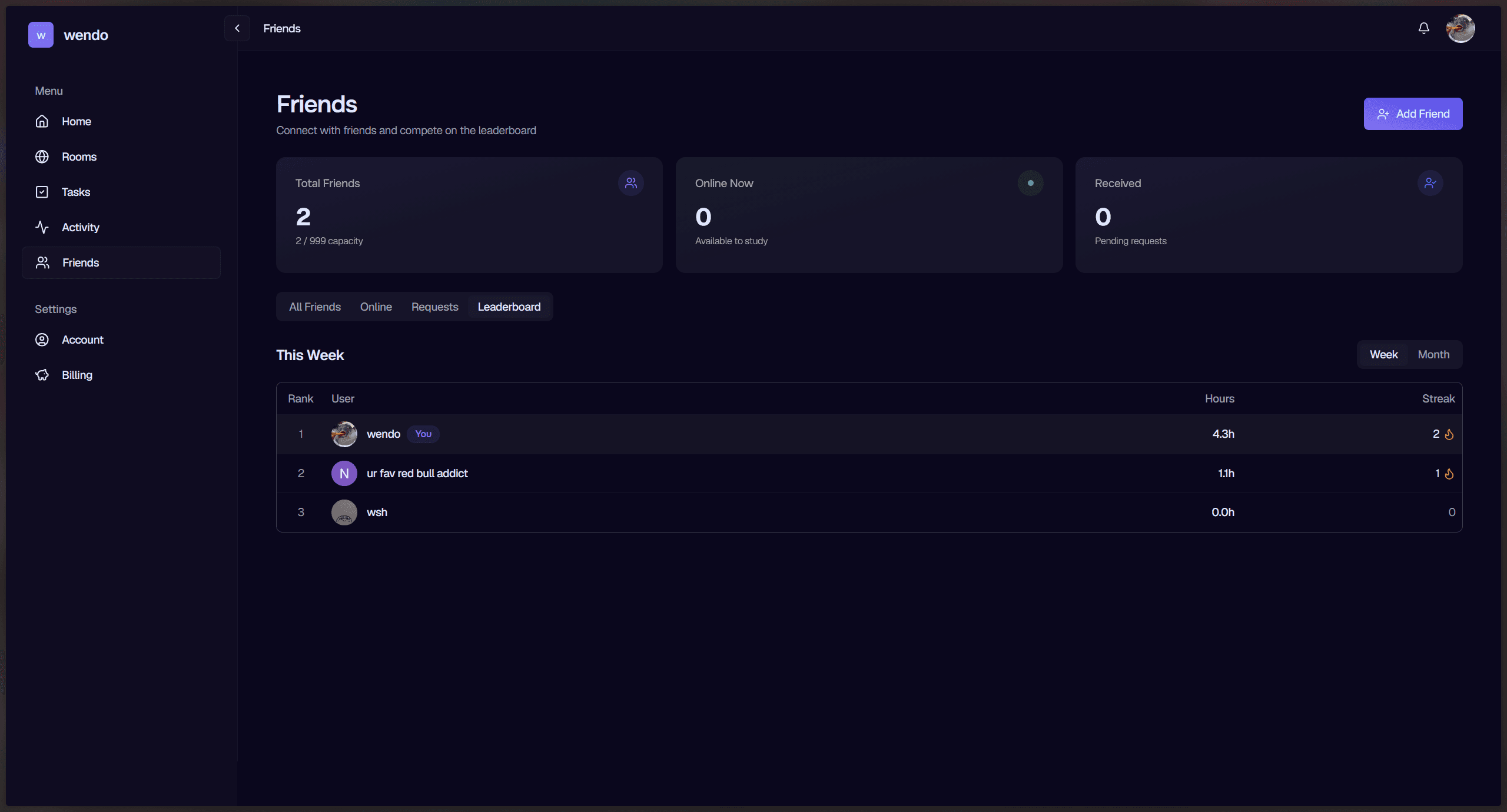Switch leaderboard to Month view
Screen dimensions: 1507x812
[1433, 354]
